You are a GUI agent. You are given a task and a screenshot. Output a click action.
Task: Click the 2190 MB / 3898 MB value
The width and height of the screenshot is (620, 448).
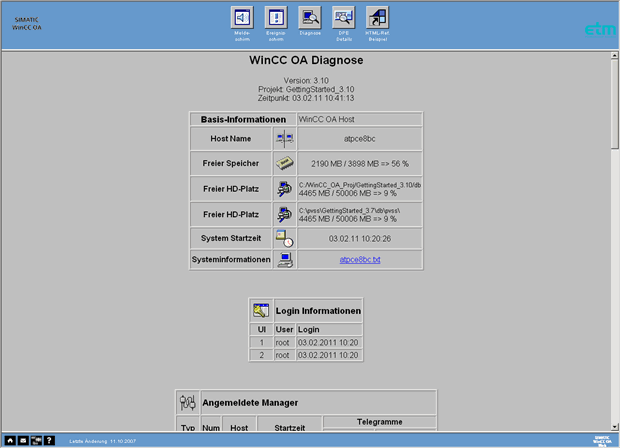(360, 163)
